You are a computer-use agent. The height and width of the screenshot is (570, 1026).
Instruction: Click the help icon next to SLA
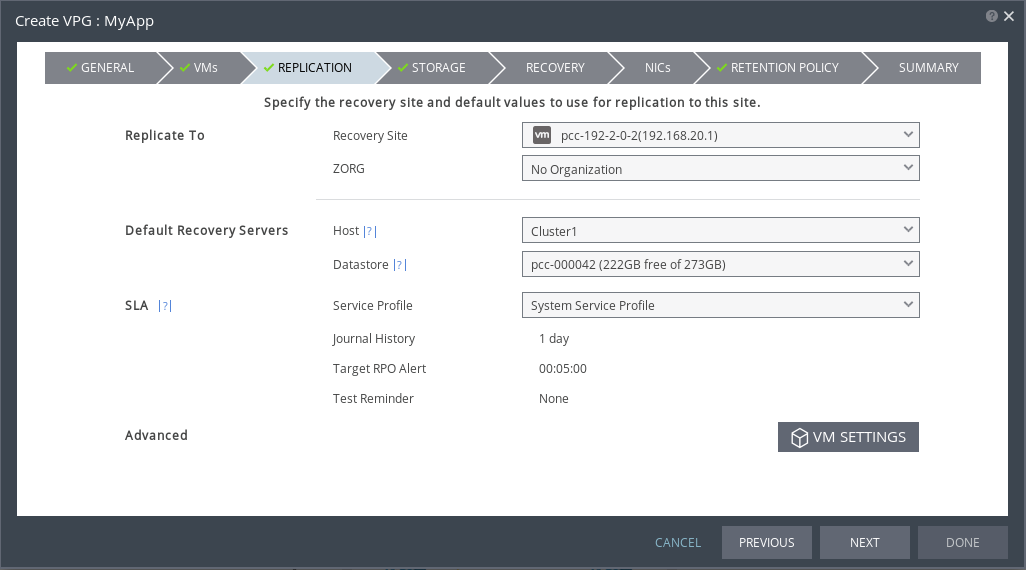[166, 306]
